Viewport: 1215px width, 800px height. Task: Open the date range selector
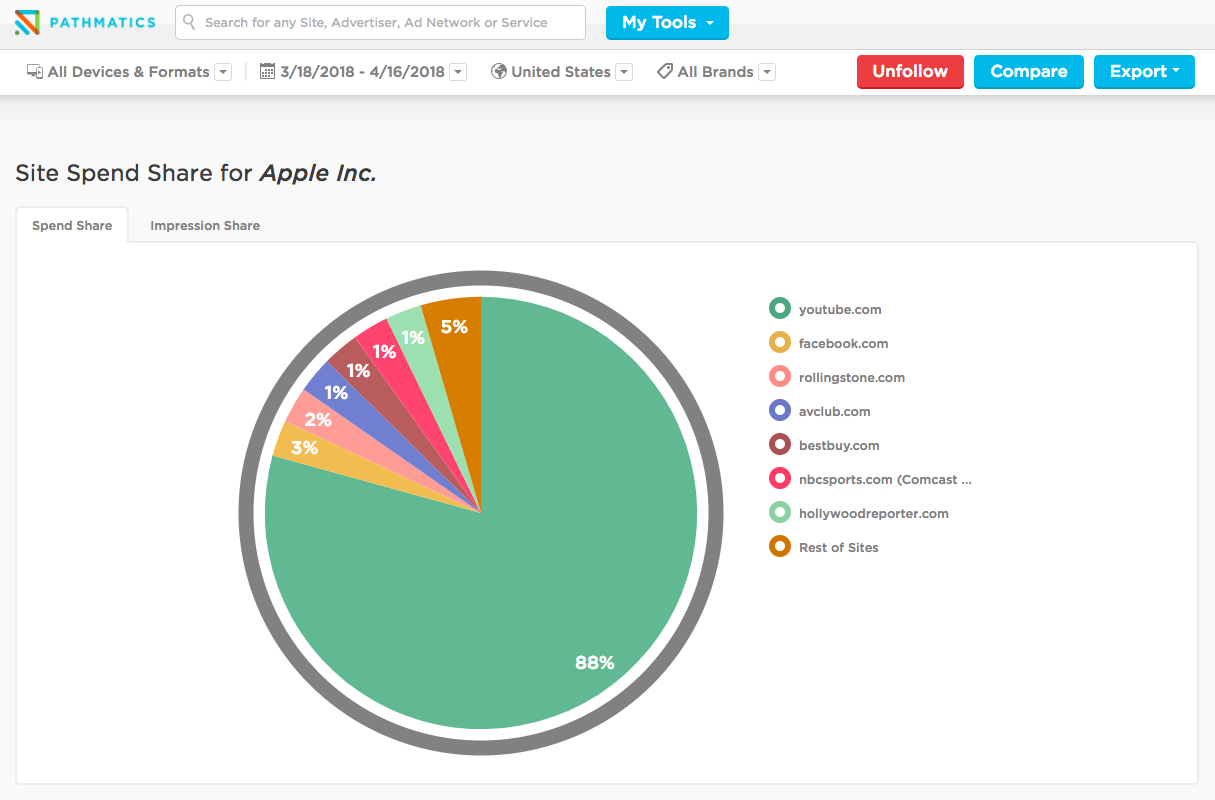(x=457, y=71)
